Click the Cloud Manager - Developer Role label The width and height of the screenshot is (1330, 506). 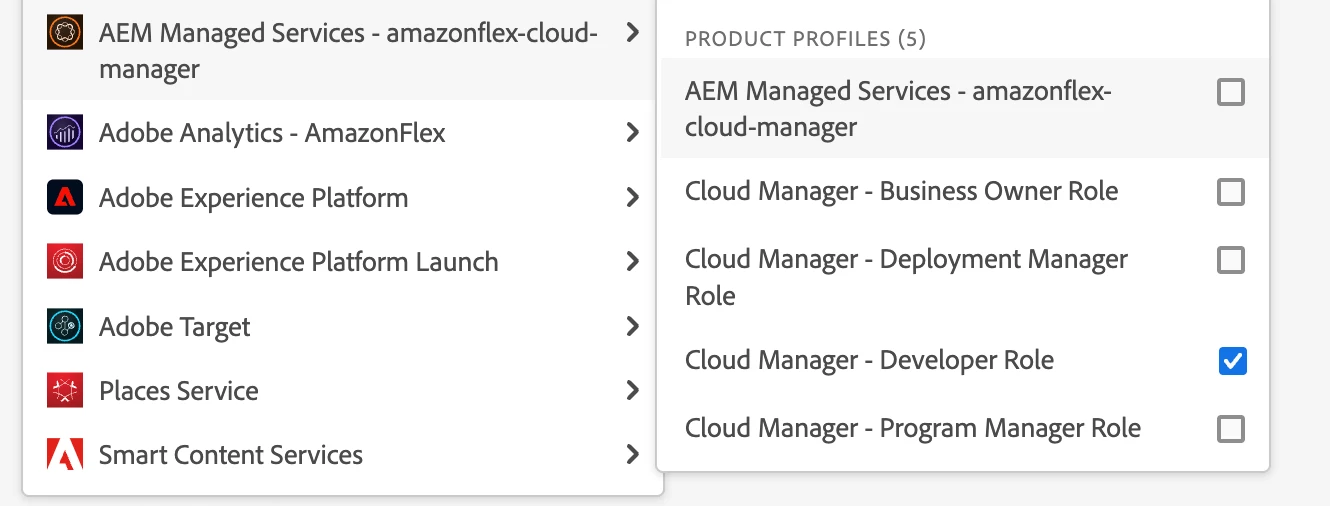(x=869, y=361)
